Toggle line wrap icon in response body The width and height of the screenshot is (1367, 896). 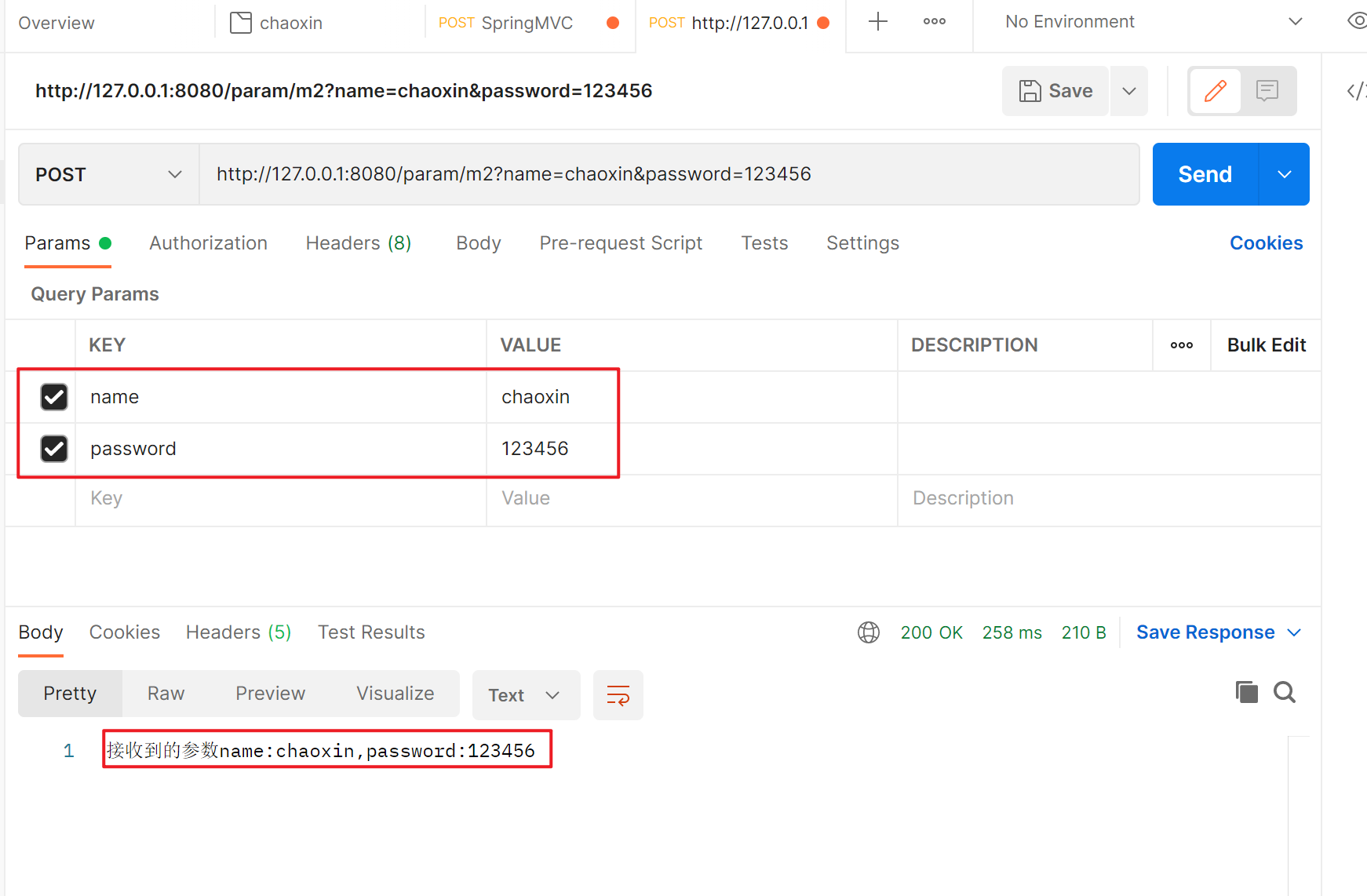pyautogui.click(x=618, y=695)
